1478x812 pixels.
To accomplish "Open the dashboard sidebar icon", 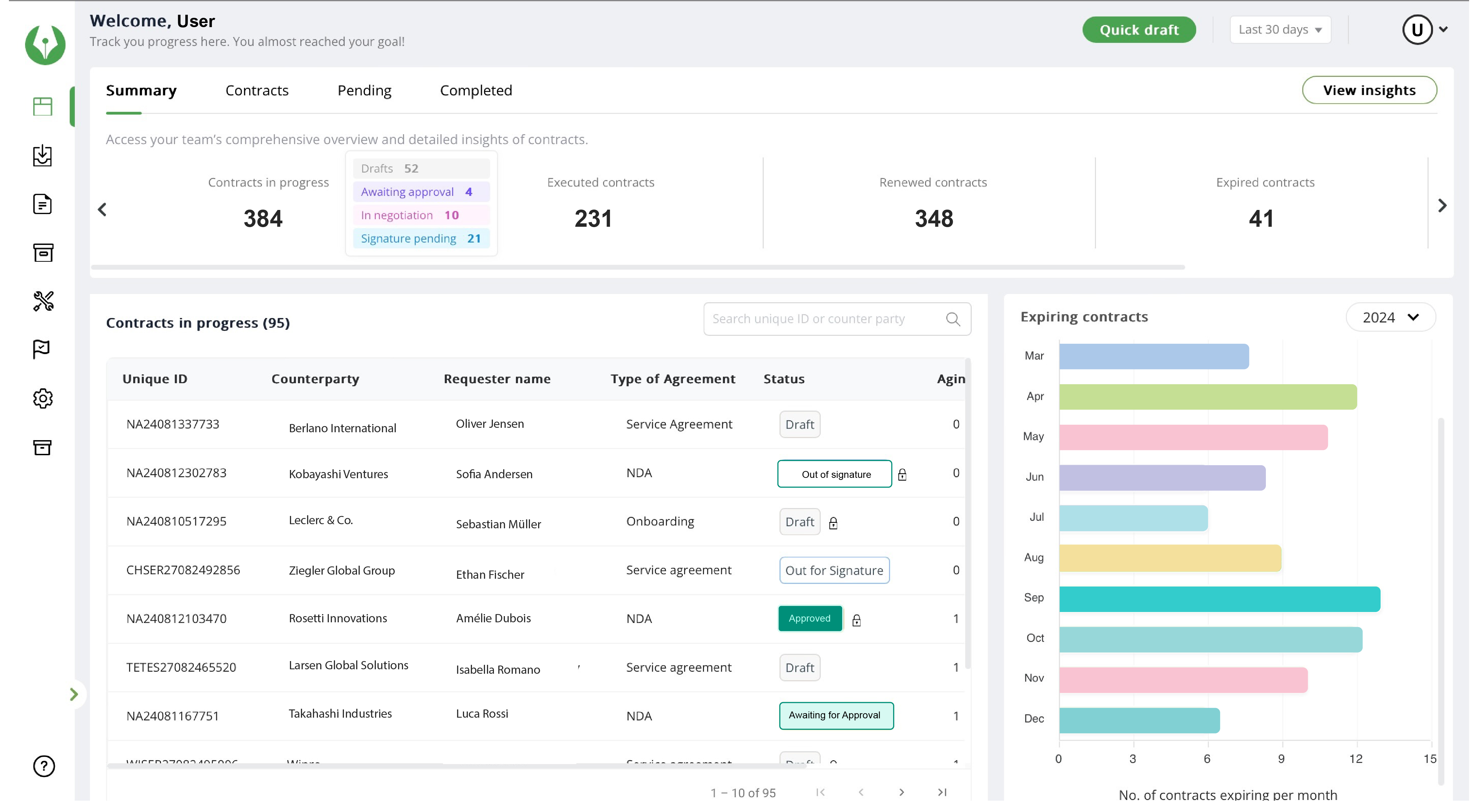I will click(x=43, y=107).
